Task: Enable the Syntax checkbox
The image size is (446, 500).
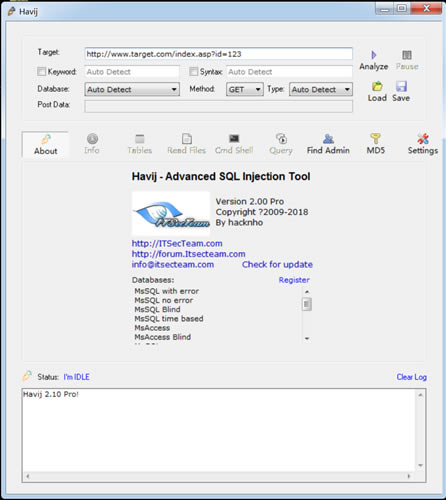Action: pyautogui.click(x=194, y=71)
